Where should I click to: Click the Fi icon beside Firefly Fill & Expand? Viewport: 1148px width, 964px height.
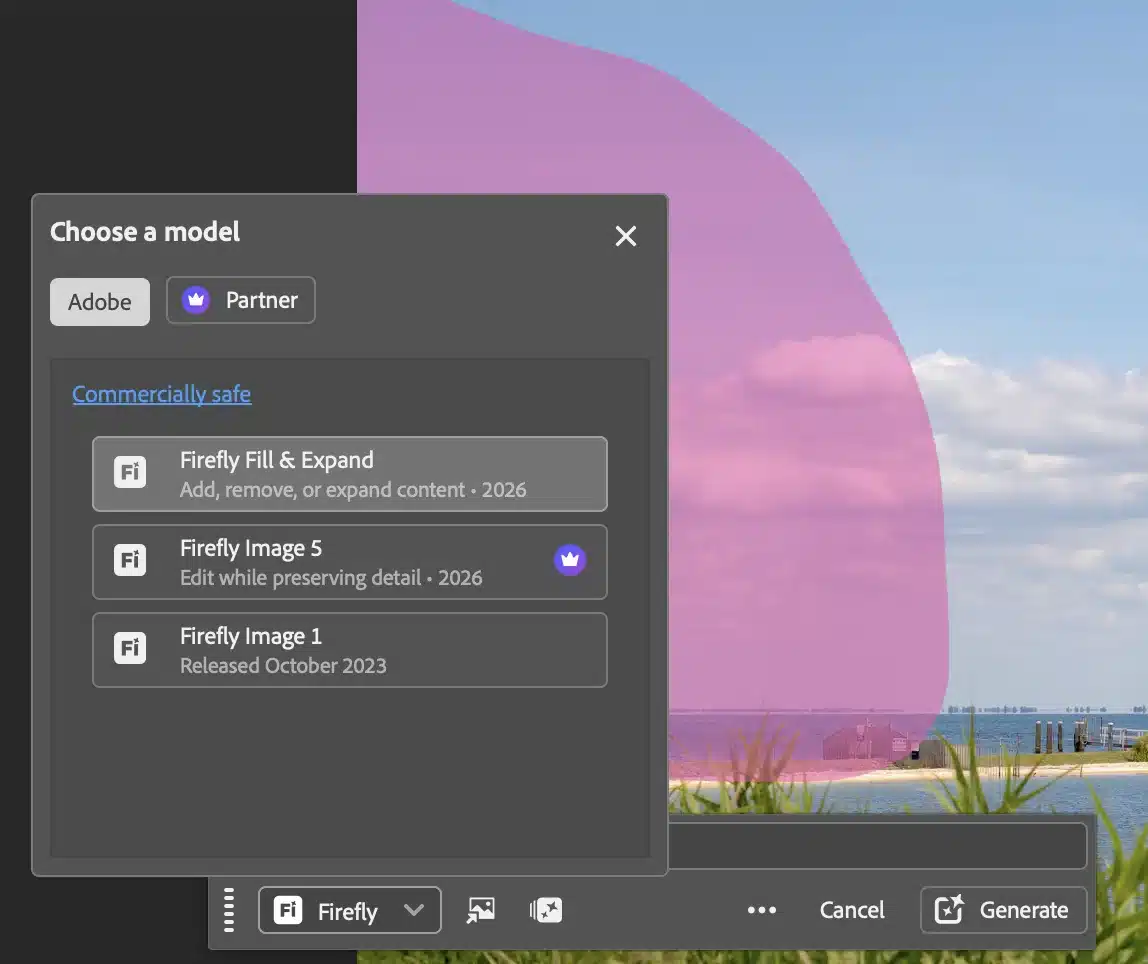point(130,472)
